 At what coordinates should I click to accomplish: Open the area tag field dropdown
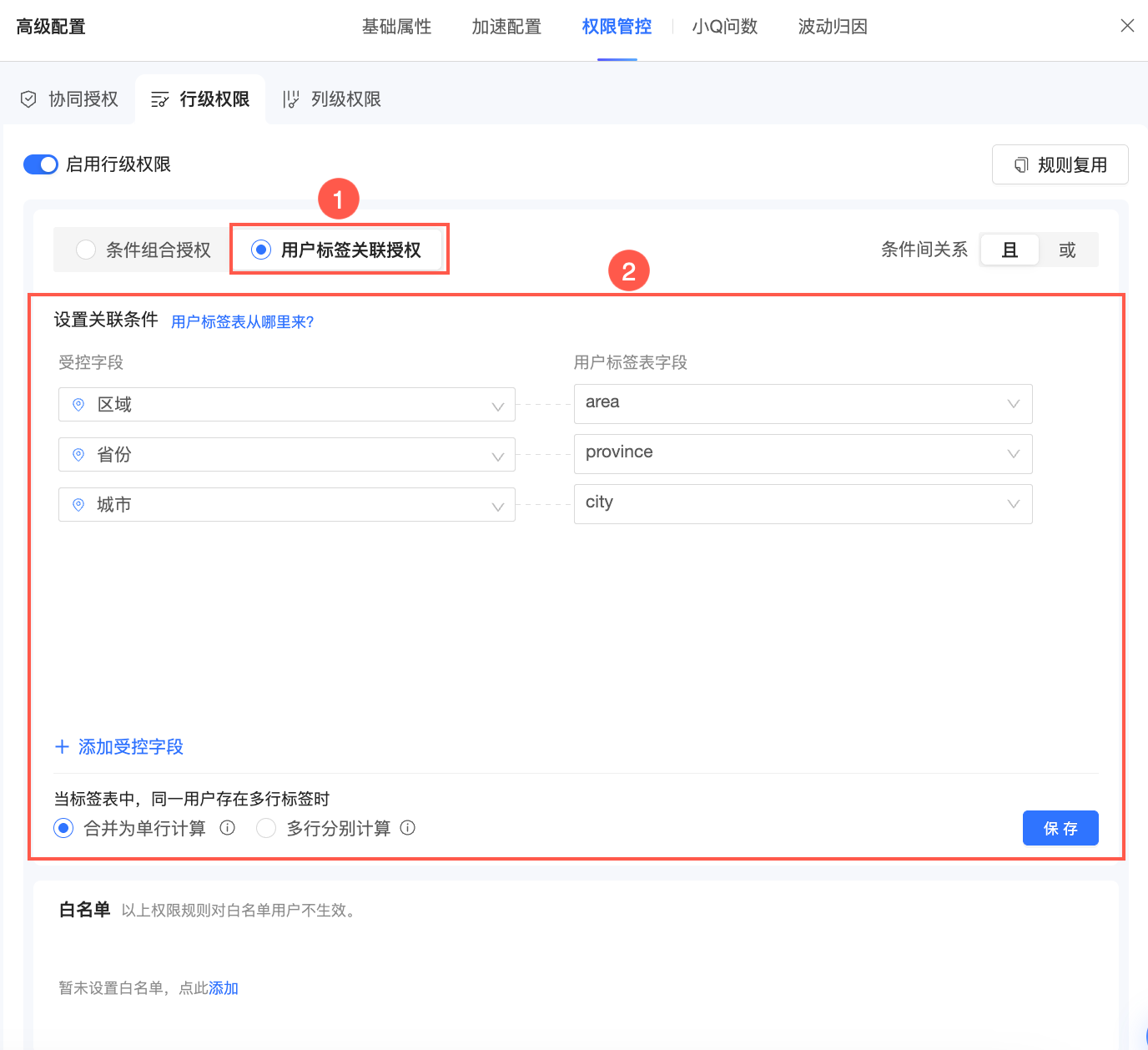(x=803, y=404)
